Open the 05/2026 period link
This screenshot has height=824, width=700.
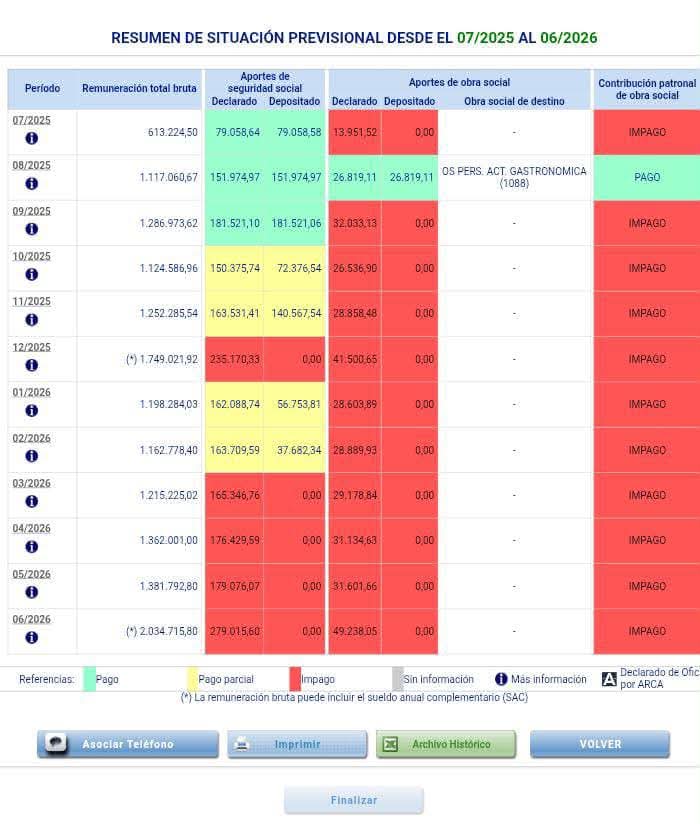pyautogui.click(x=32, y=574)
